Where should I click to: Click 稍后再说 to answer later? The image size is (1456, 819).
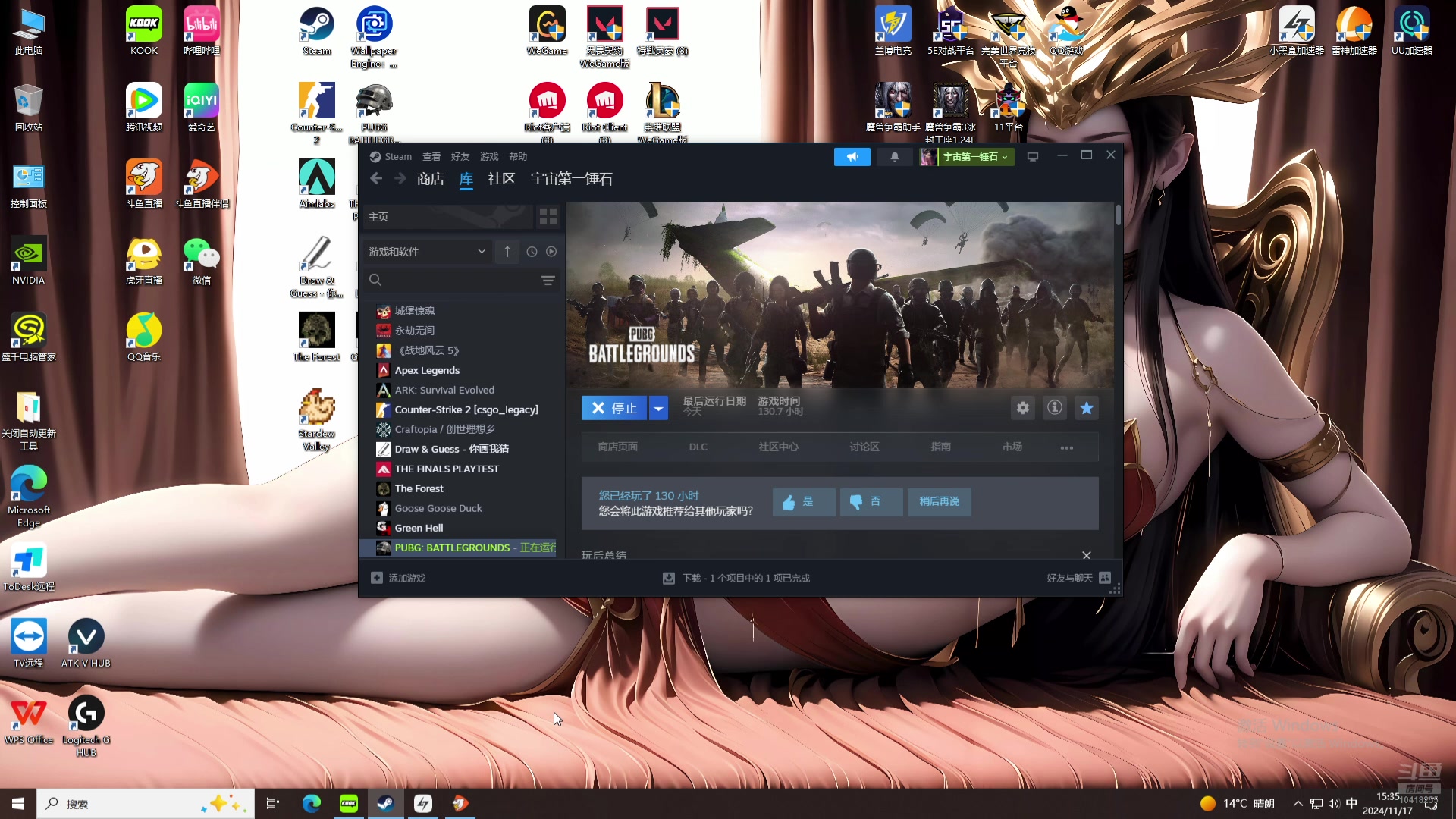point(939,502)
